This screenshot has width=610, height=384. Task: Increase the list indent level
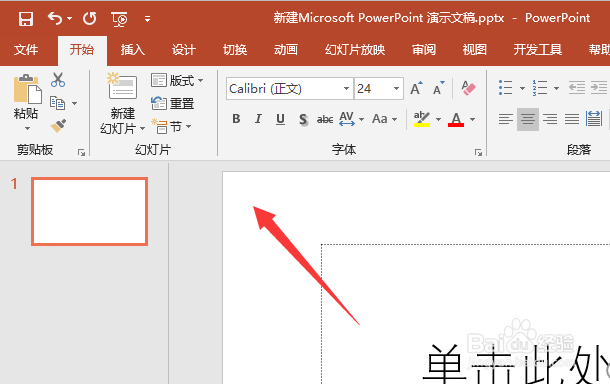599,88
